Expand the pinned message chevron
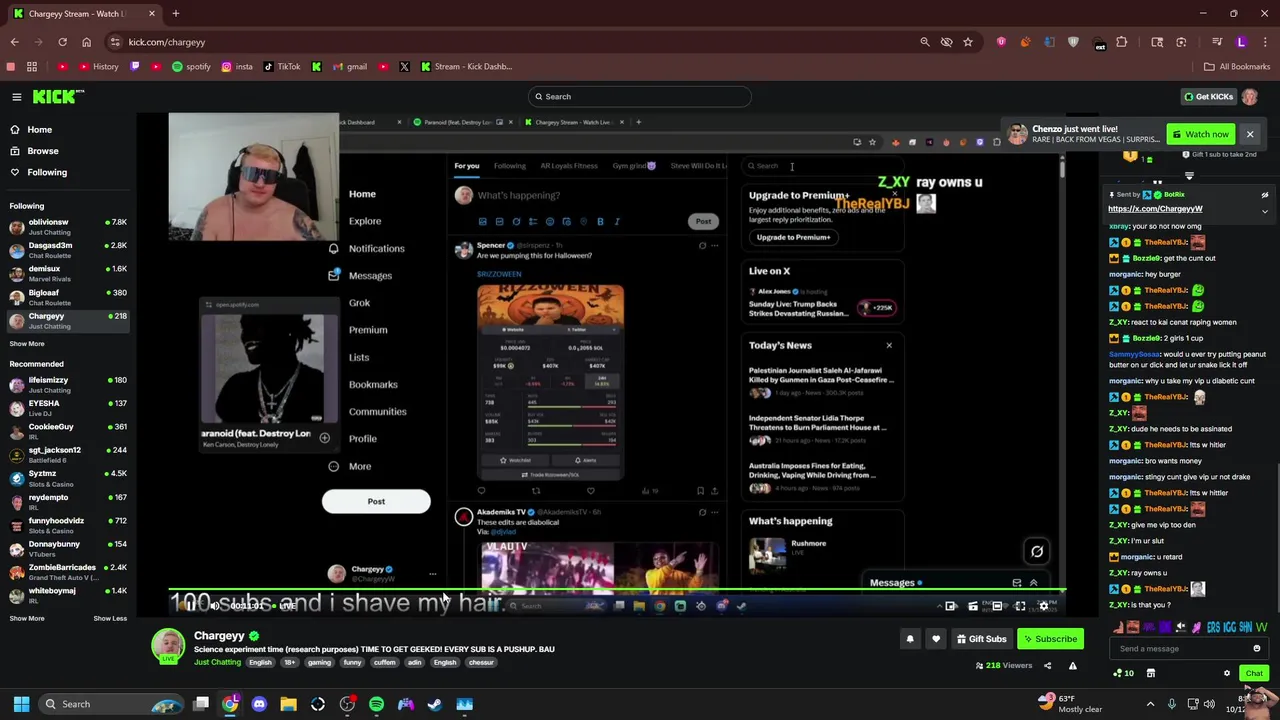 (1264, 212)
